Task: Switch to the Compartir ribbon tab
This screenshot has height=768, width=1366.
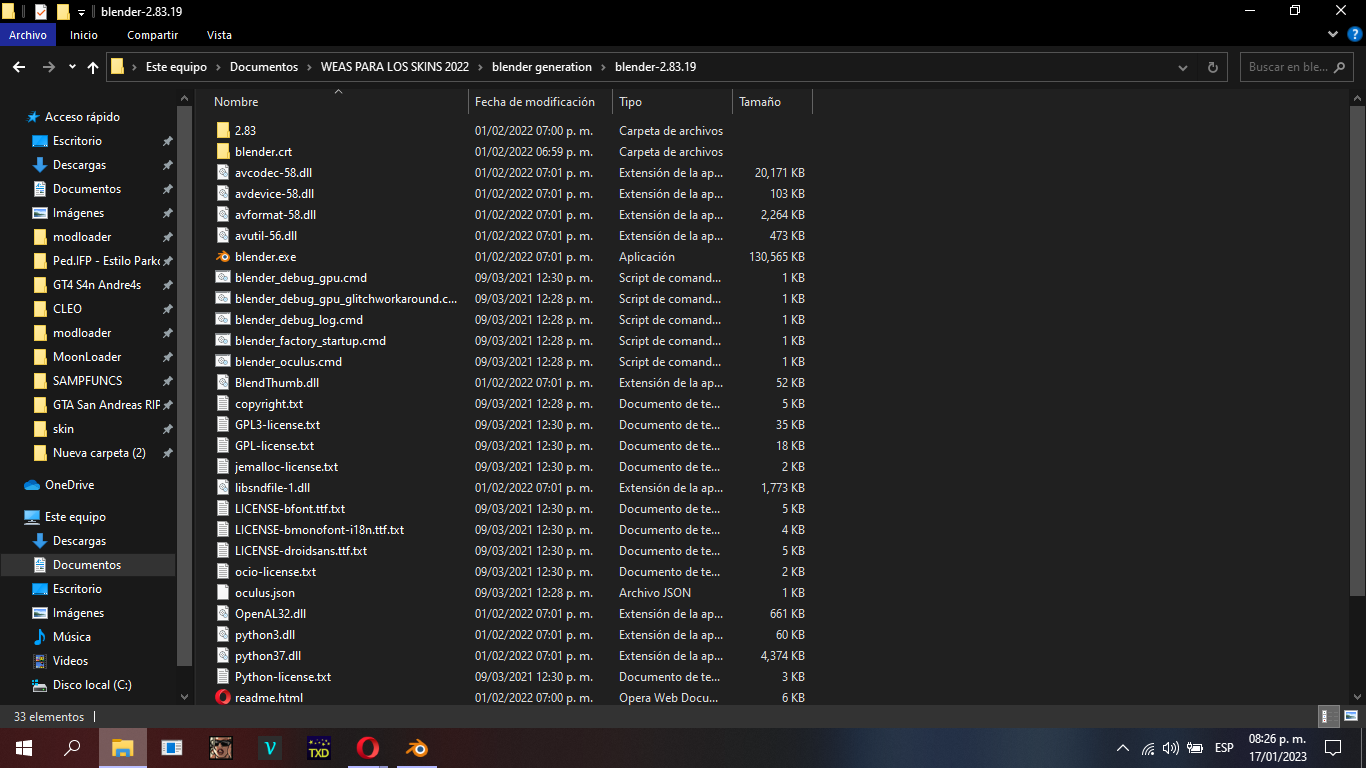Action: (x=152, y=35)
